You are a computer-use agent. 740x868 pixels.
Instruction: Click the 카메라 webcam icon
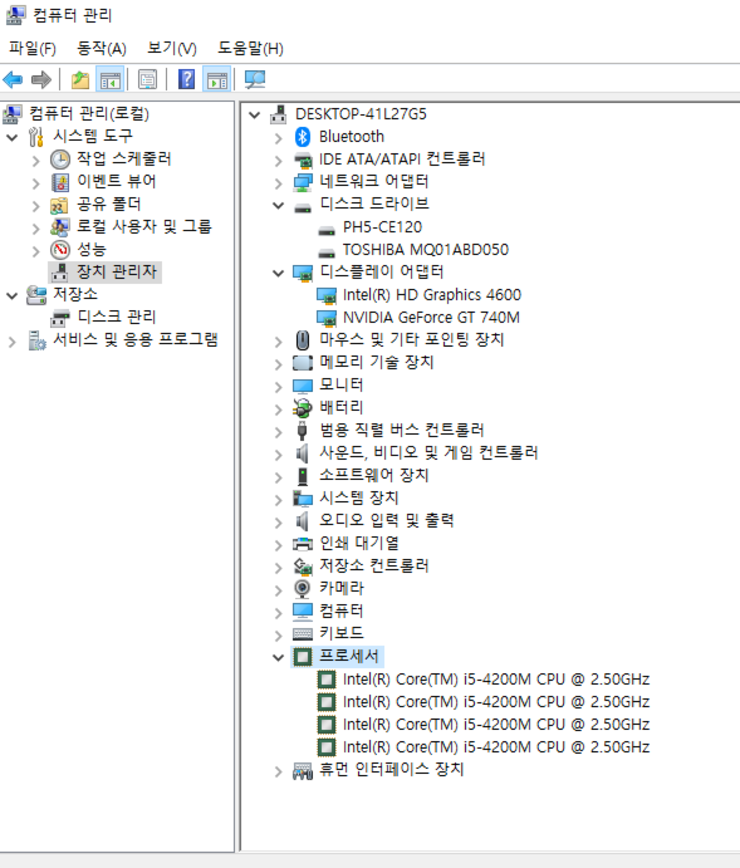pyautogui.click(x=302, y=588)
